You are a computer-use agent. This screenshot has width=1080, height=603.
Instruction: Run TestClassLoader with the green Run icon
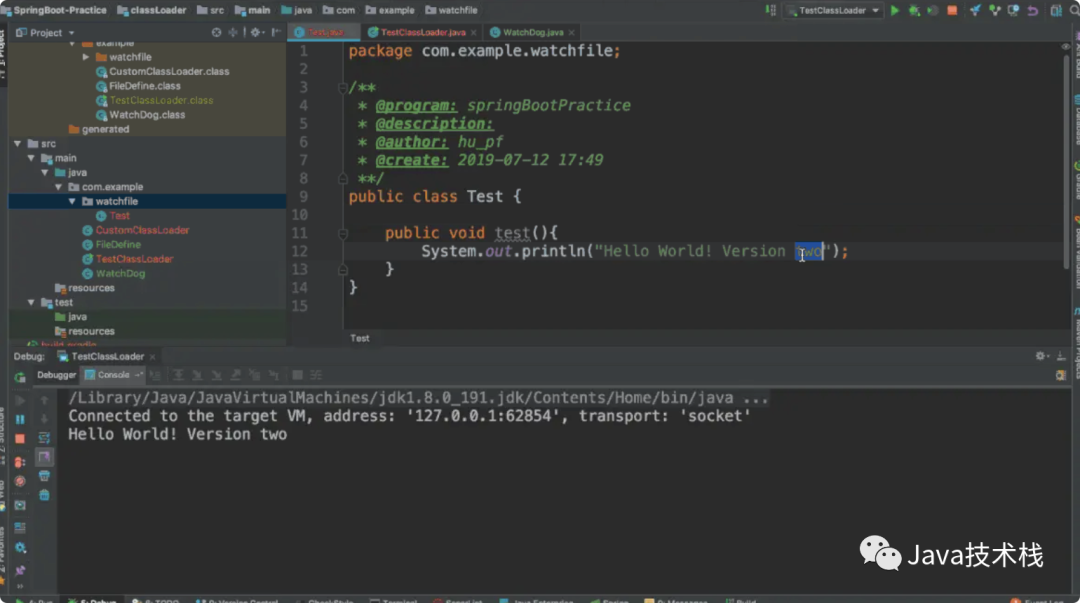(x=895, y=10)
